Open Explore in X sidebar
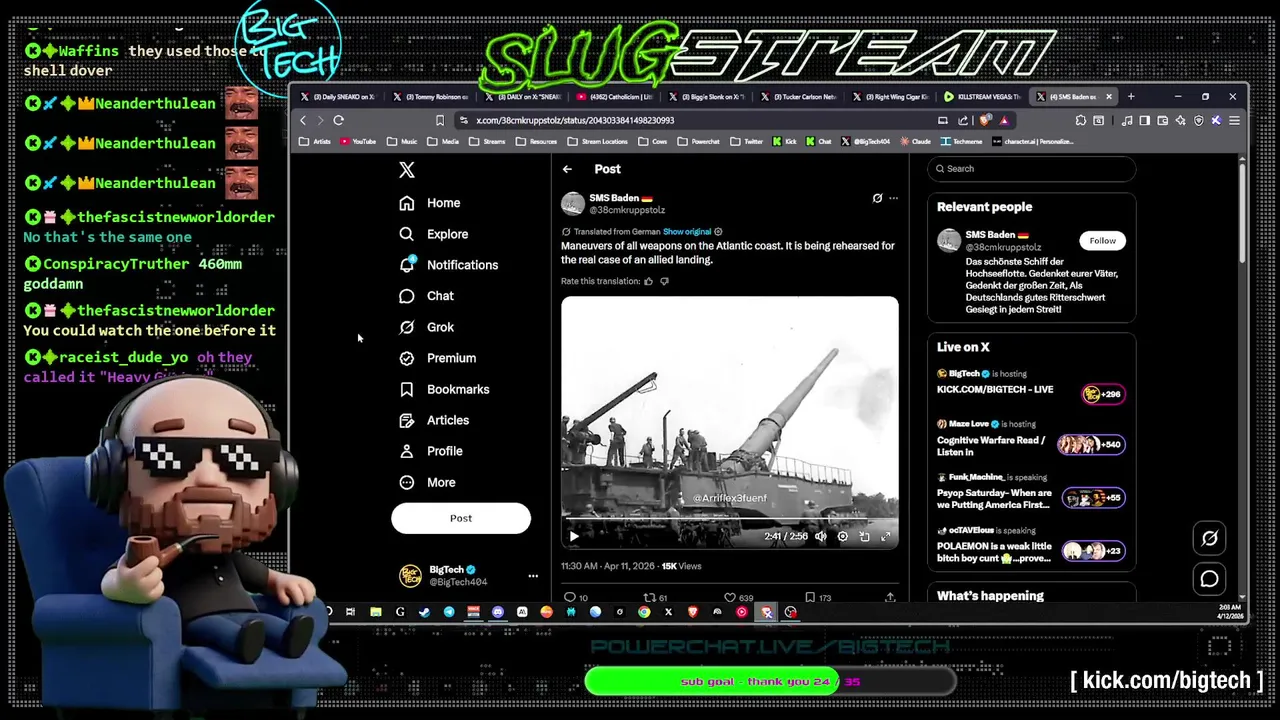The height and width of the screenshot is (720, 1280). (433, 234)
